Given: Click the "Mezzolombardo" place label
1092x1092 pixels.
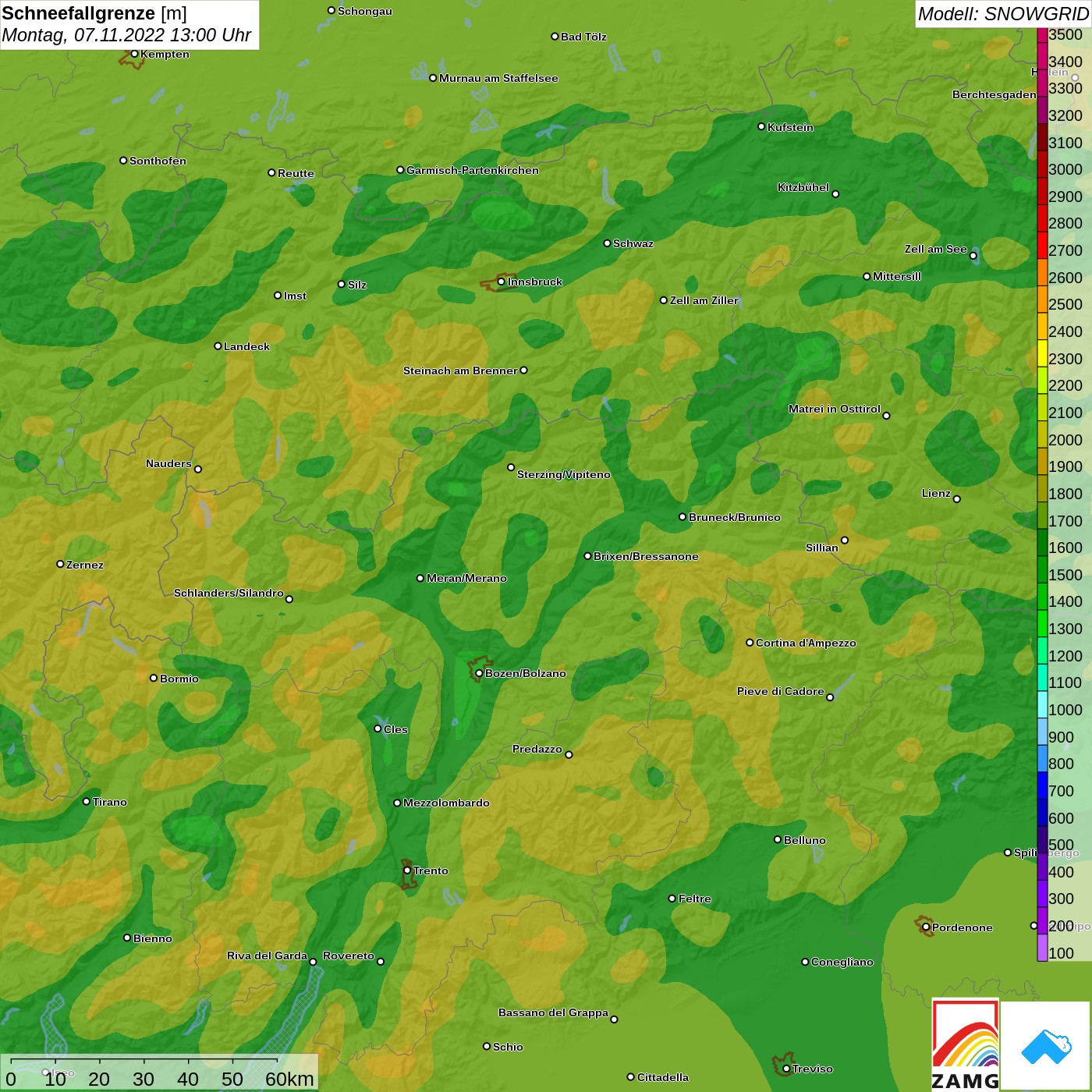Looking at the screenshot, I should click(x=446, y=803).
